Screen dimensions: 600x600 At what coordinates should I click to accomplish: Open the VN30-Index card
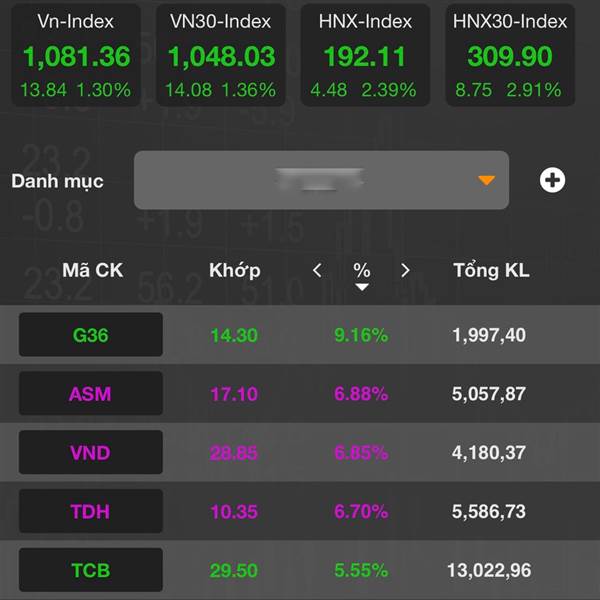[221, 55]
